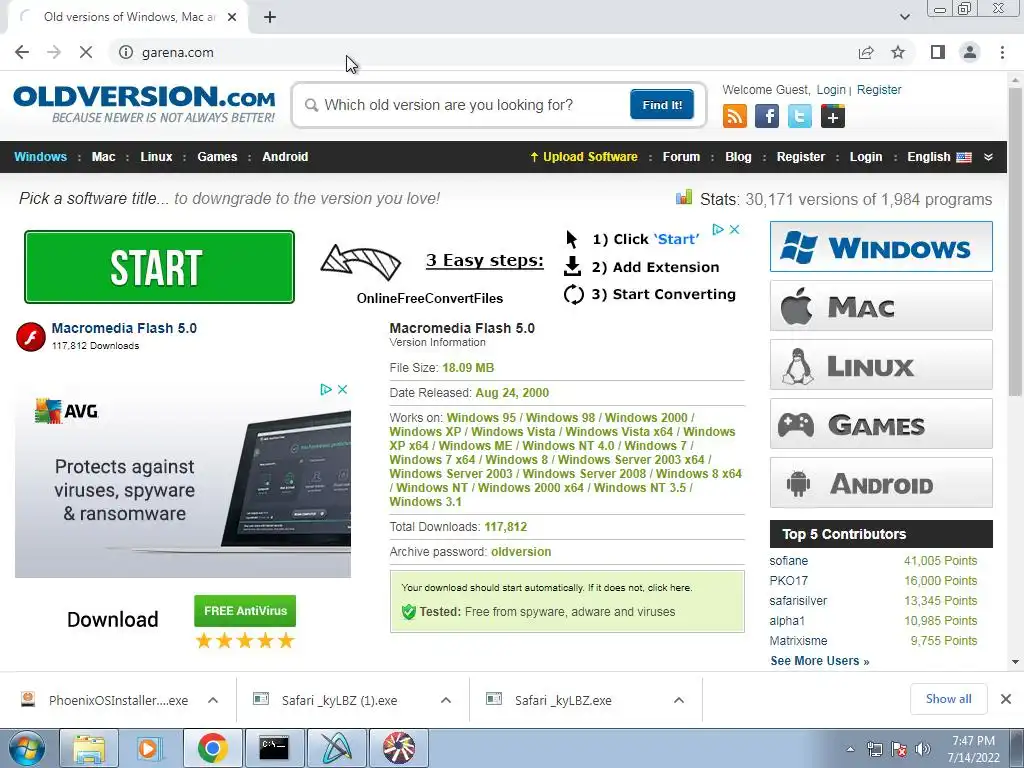The height and width of the screenshot is (768, 1024).
Task: Click the Twitter icon
Action: click(x=799, y=116)
